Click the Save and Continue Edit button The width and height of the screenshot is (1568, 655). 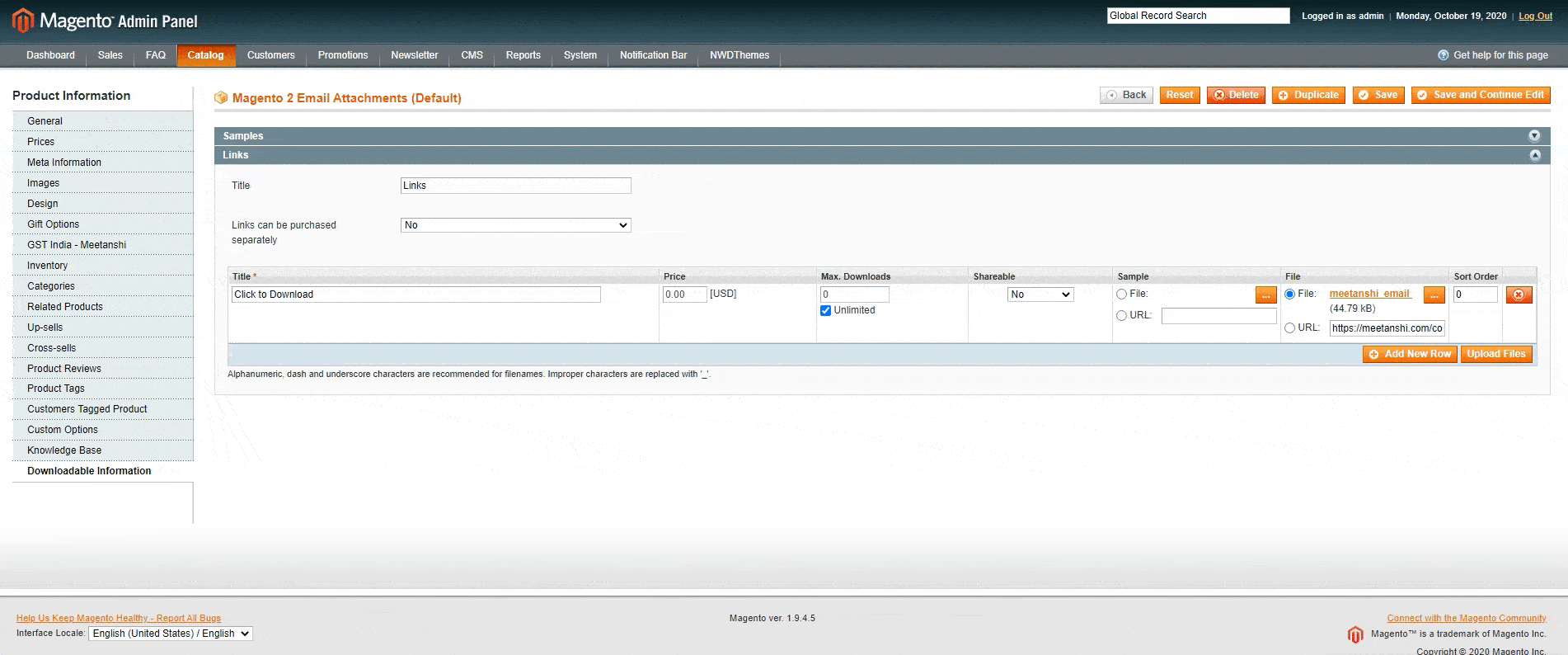pyautogui.click(x=1481, y=95)
